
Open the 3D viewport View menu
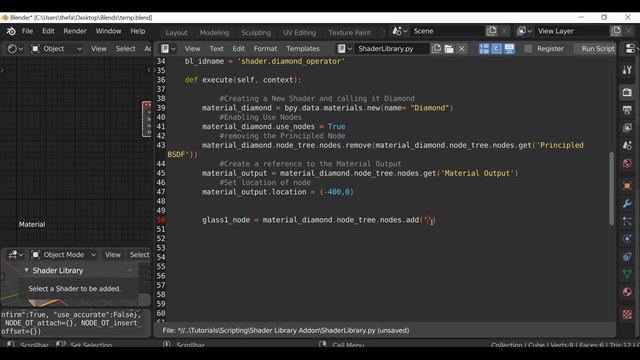pos(113,255)
